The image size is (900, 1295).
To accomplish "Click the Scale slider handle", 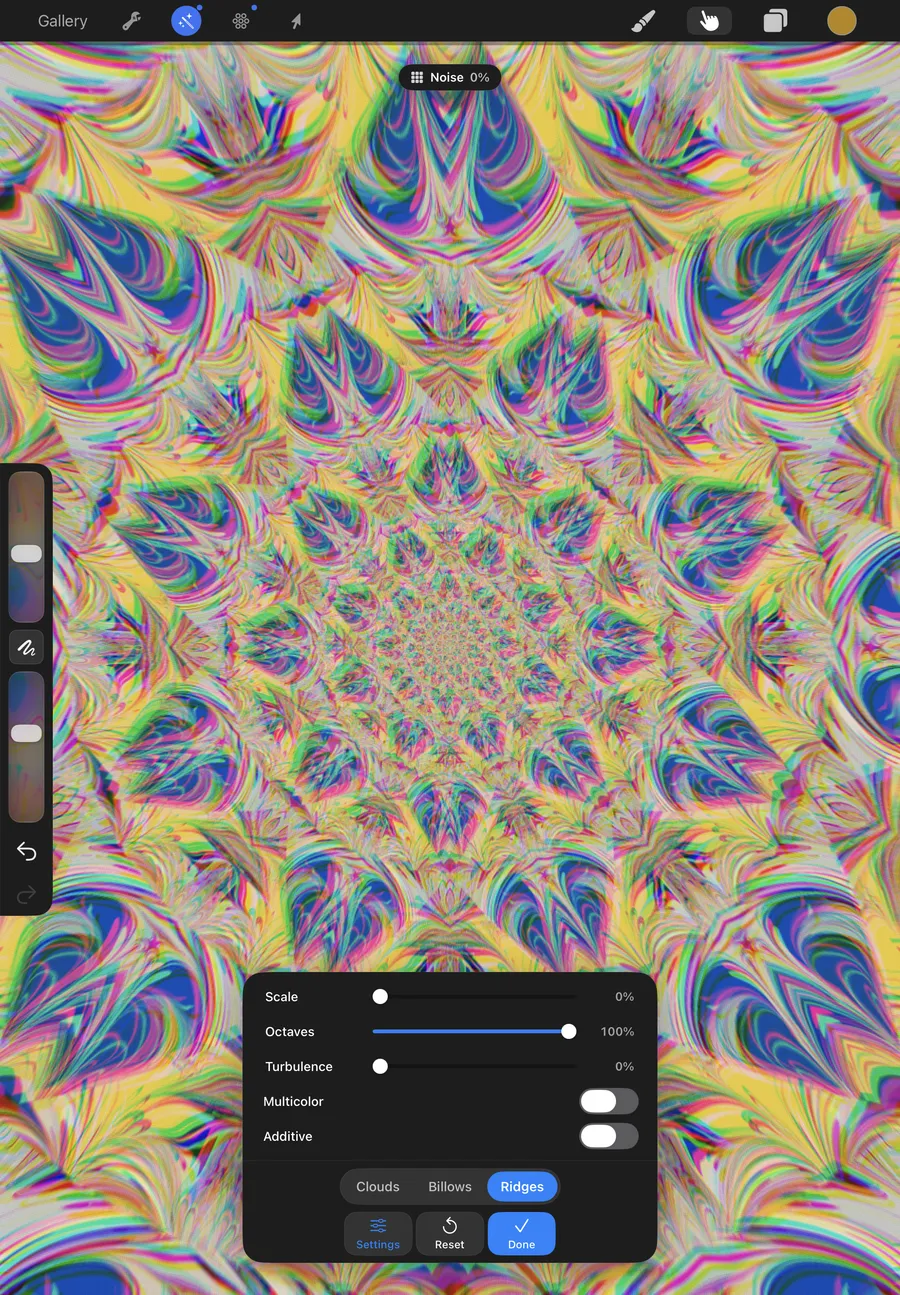I will click(x=380, y=996).
